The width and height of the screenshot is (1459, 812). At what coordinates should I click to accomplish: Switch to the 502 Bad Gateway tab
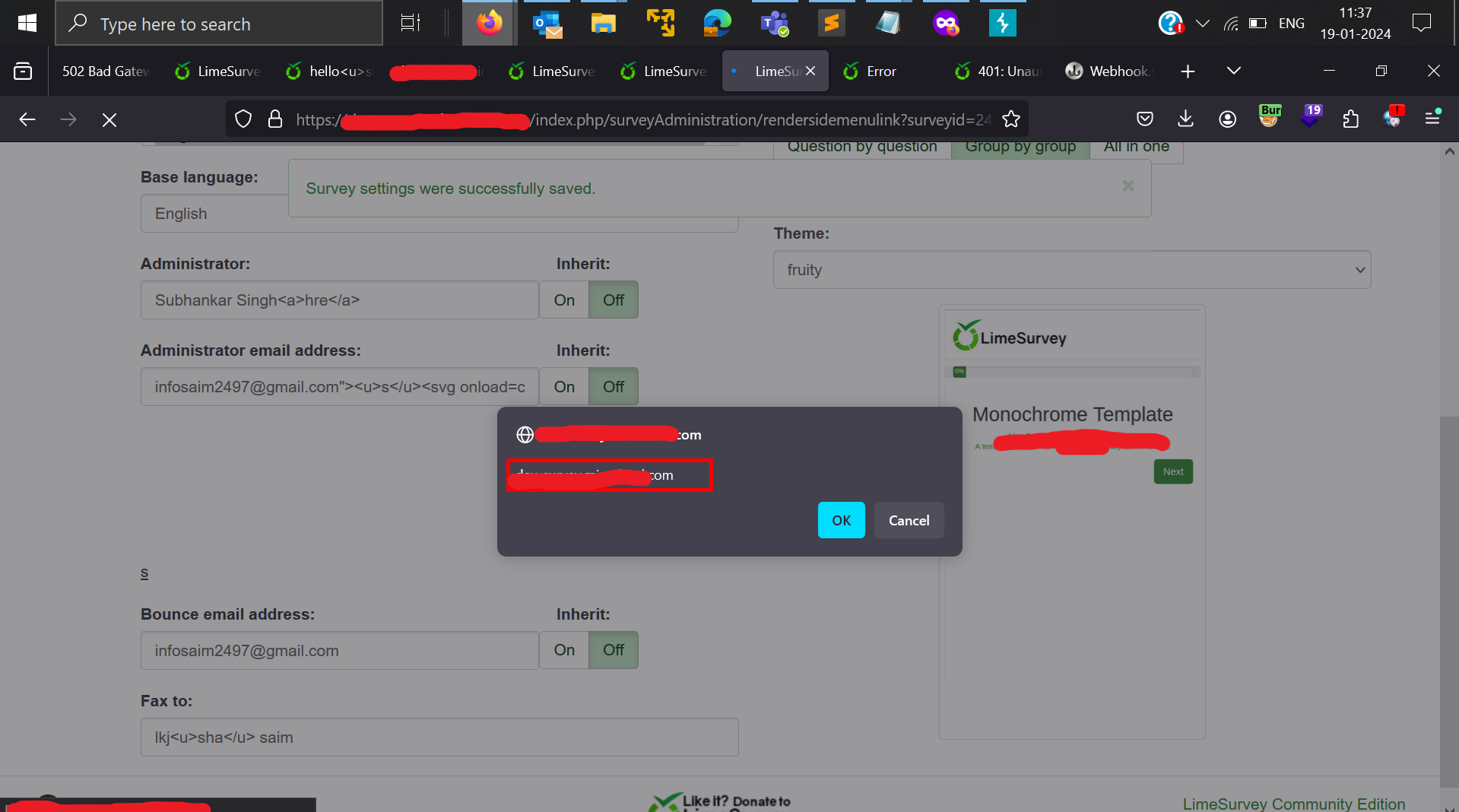coord(106,71)
